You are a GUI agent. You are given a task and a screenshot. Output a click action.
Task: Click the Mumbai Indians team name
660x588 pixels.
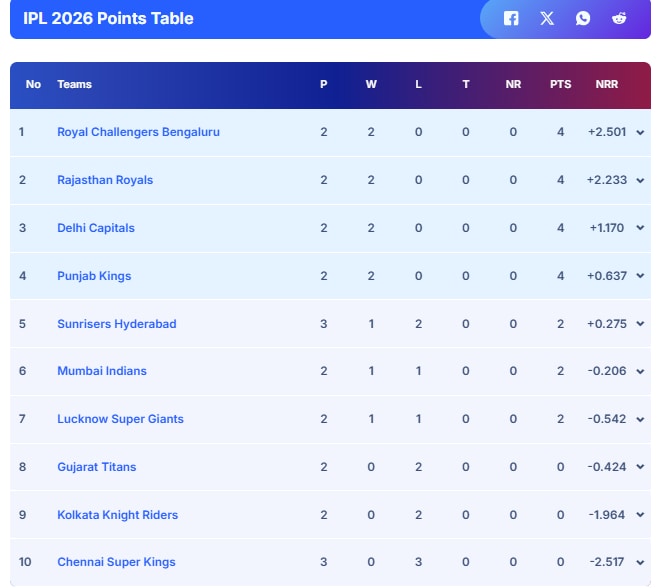click(x=102, y=371)
